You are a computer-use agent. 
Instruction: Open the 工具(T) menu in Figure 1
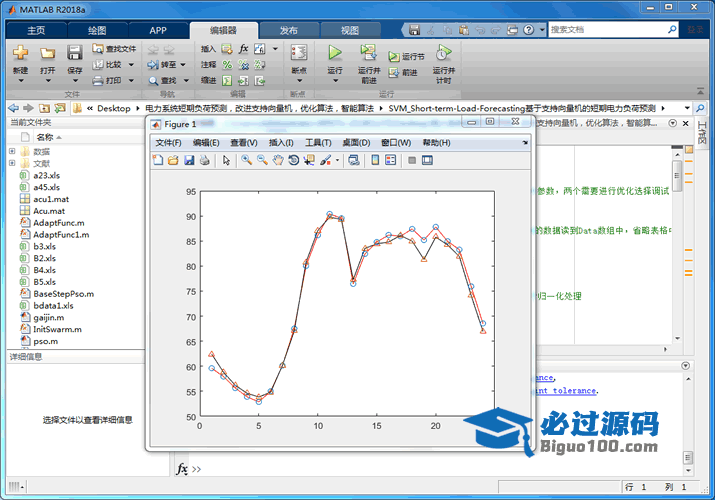pos(318,143)
